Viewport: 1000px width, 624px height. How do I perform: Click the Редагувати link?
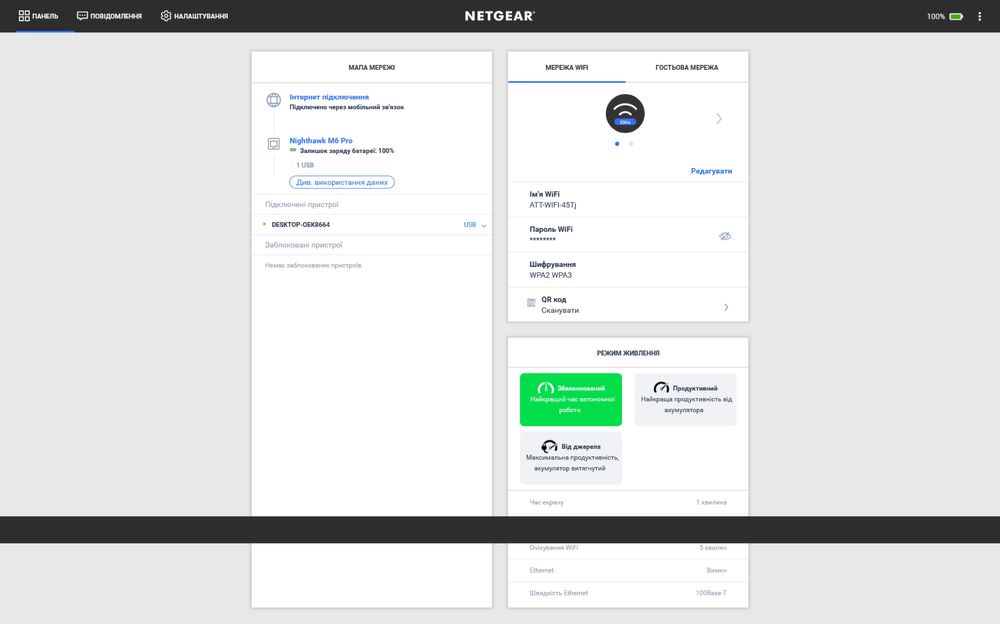(x=711, y=171)
